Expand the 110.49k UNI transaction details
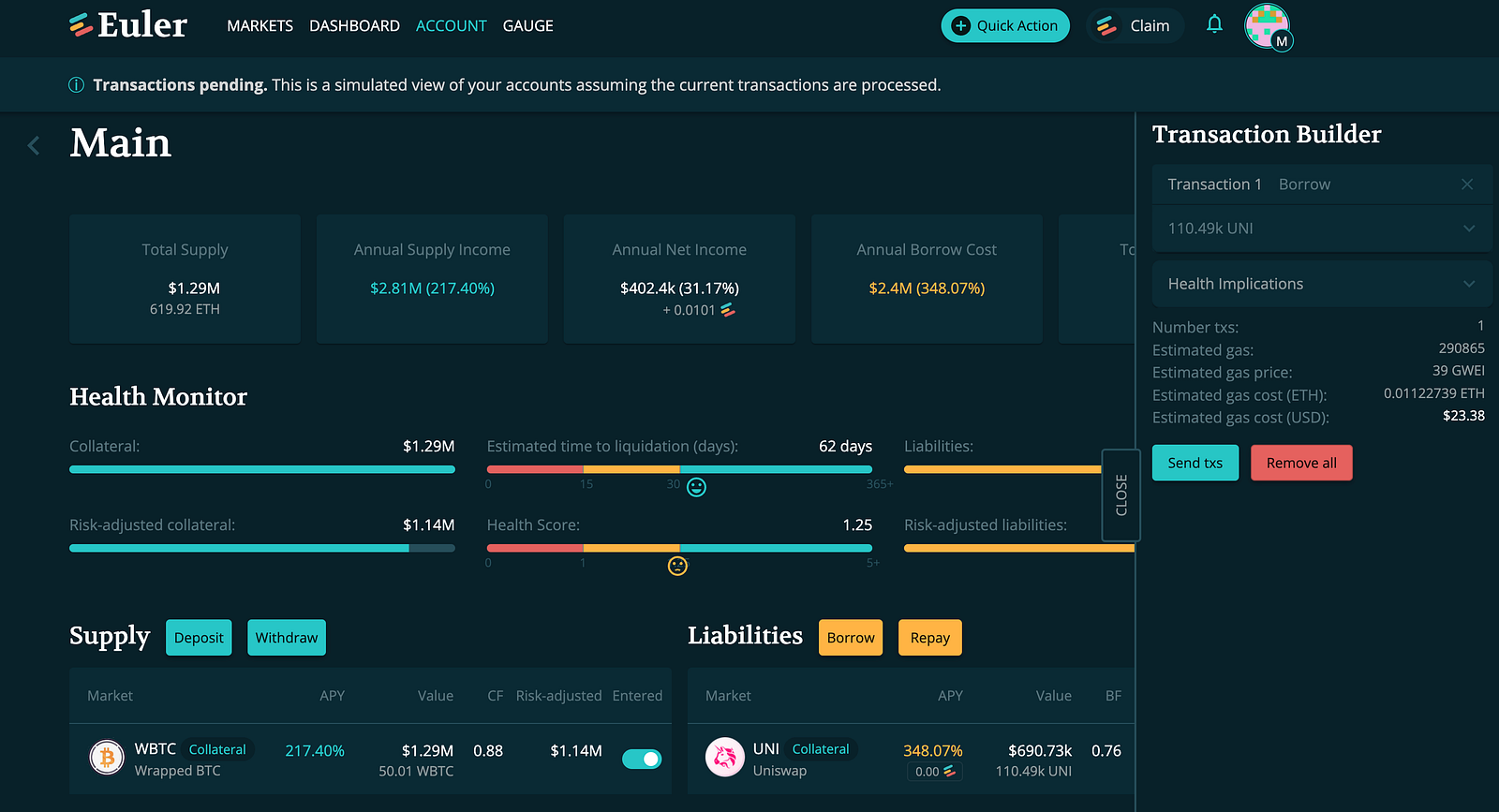 coord(1322,229)
